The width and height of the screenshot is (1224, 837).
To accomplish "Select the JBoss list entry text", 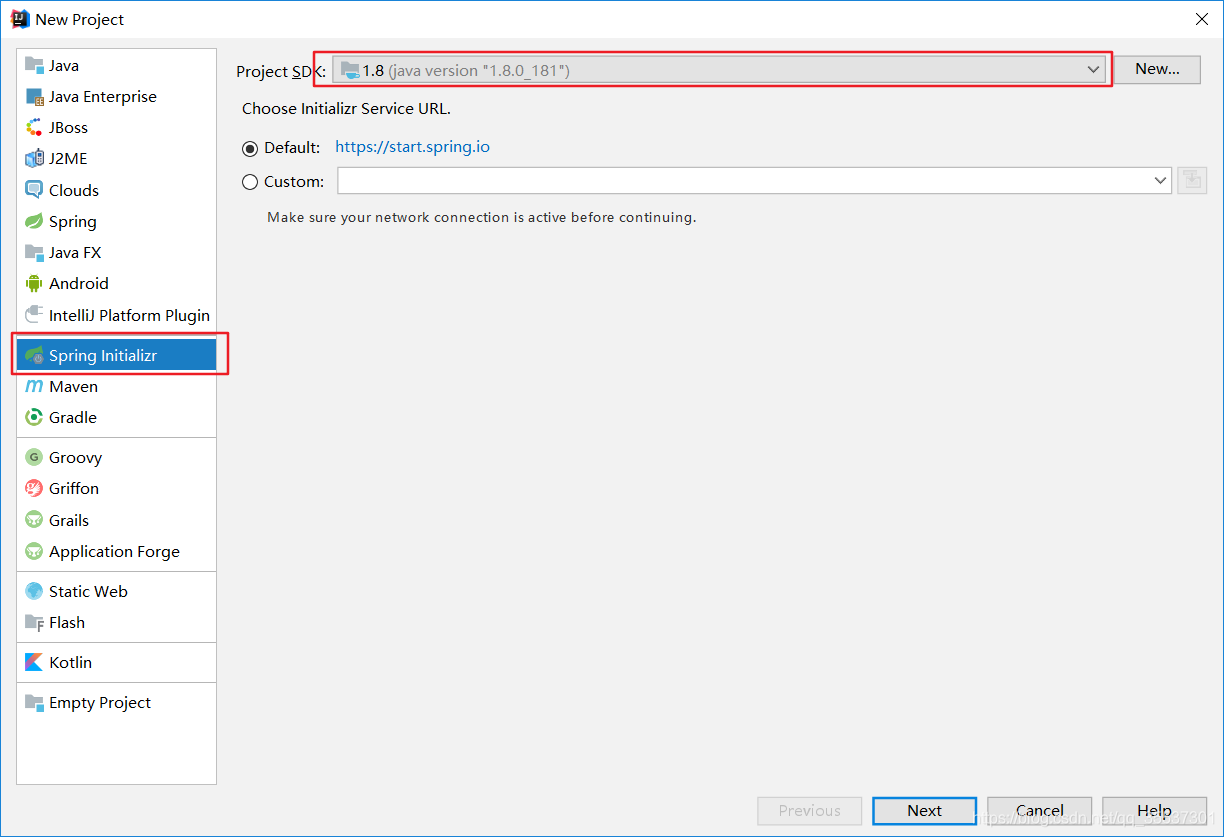I will [x=69, y=128].
